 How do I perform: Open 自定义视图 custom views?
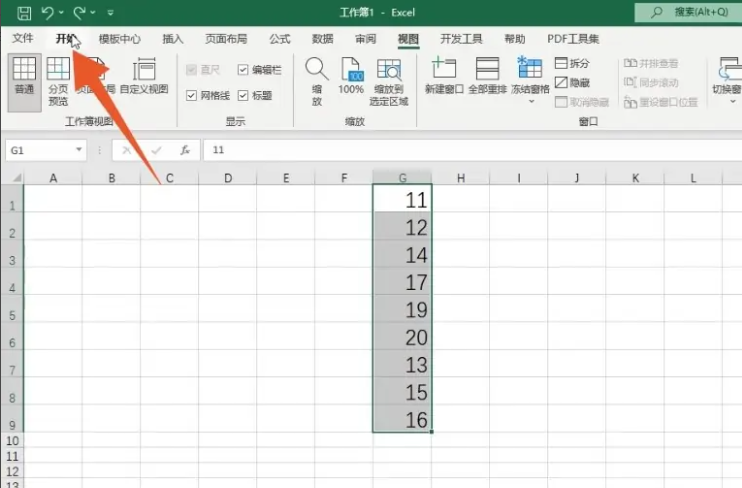coord(144,76)
